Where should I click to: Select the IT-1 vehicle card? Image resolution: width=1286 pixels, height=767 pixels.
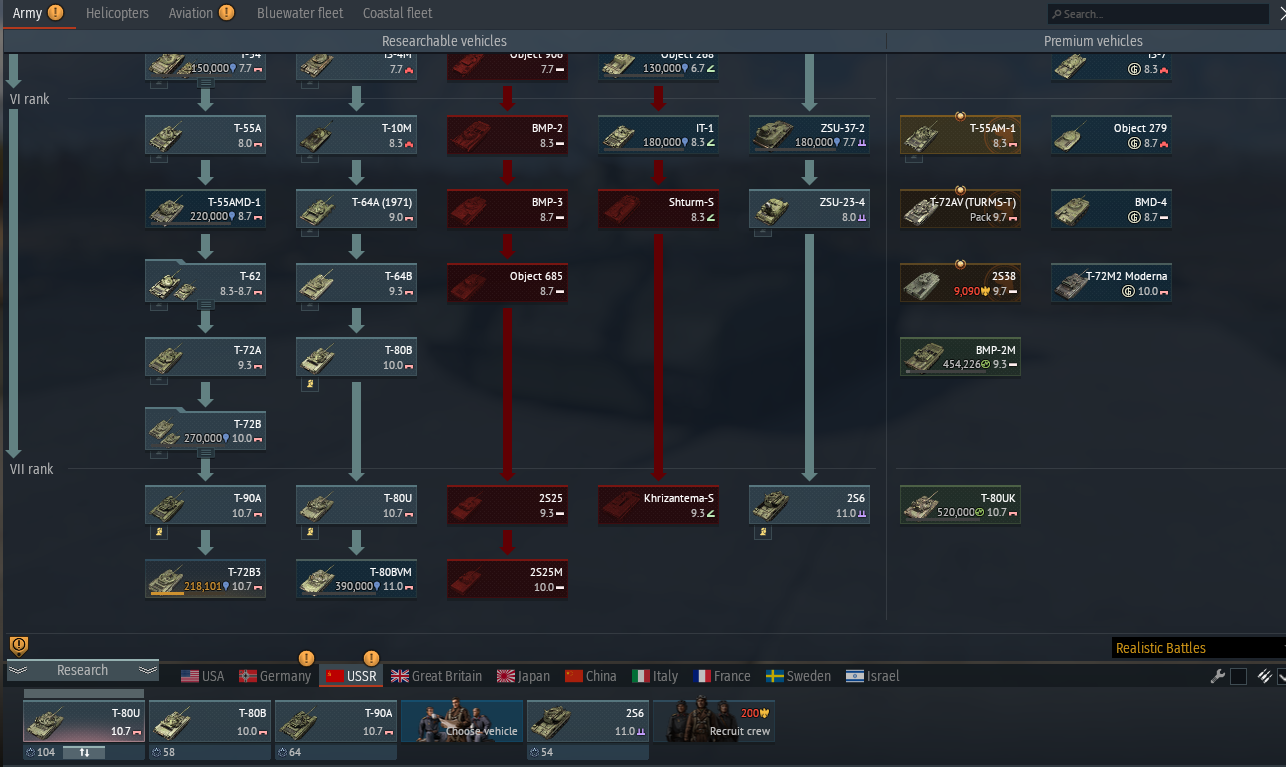point(659,135)
